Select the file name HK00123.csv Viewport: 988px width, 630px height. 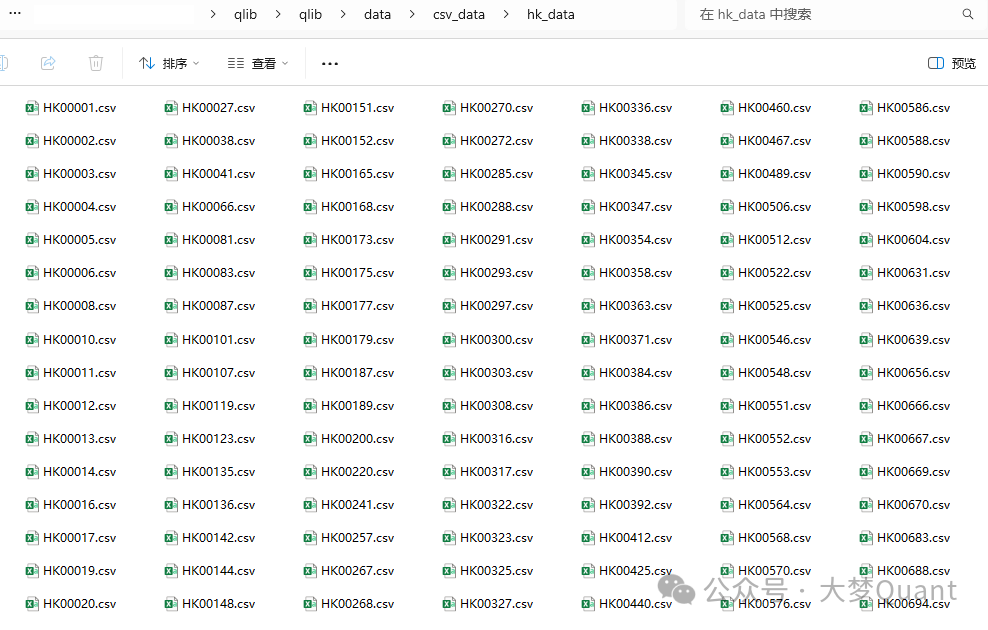click(219, 438)
